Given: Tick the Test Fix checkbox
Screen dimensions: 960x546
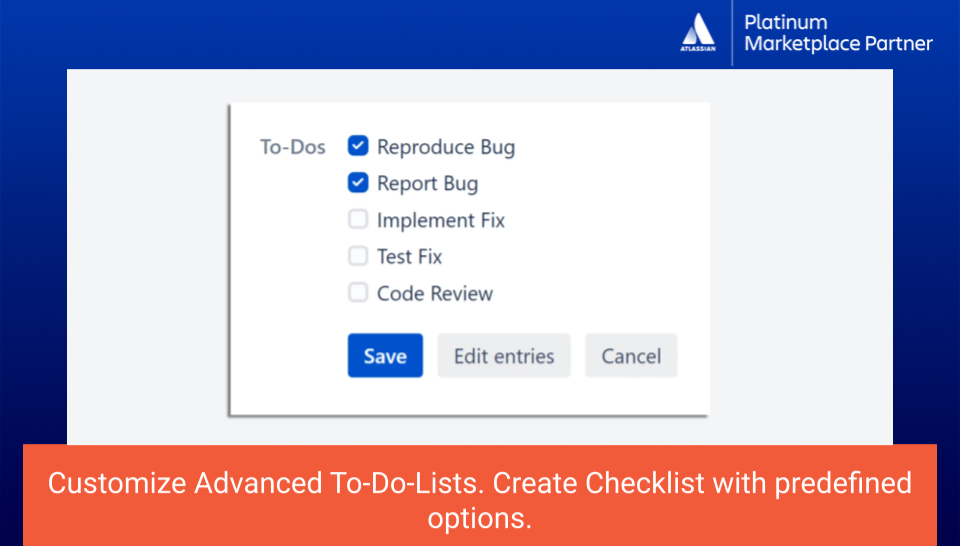Looking at the screenshot, I should (x=358, y=257).
